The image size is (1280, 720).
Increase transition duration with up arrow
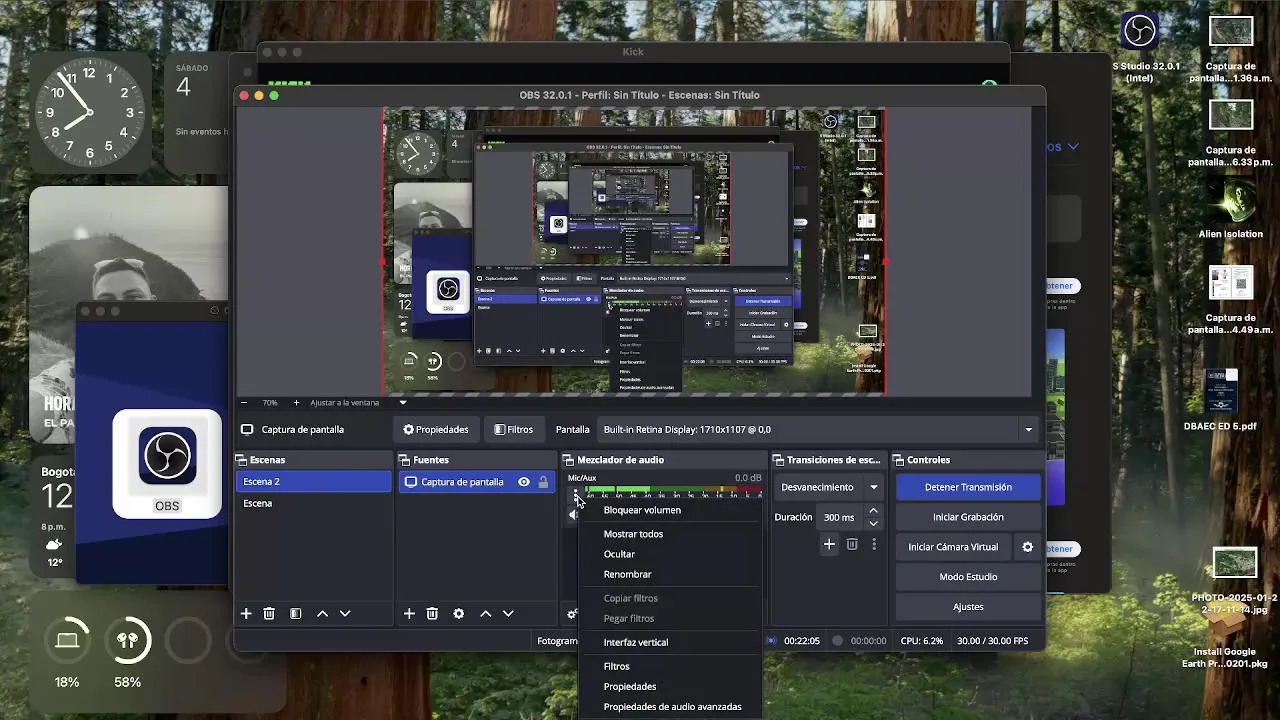[x=873, y=511]
